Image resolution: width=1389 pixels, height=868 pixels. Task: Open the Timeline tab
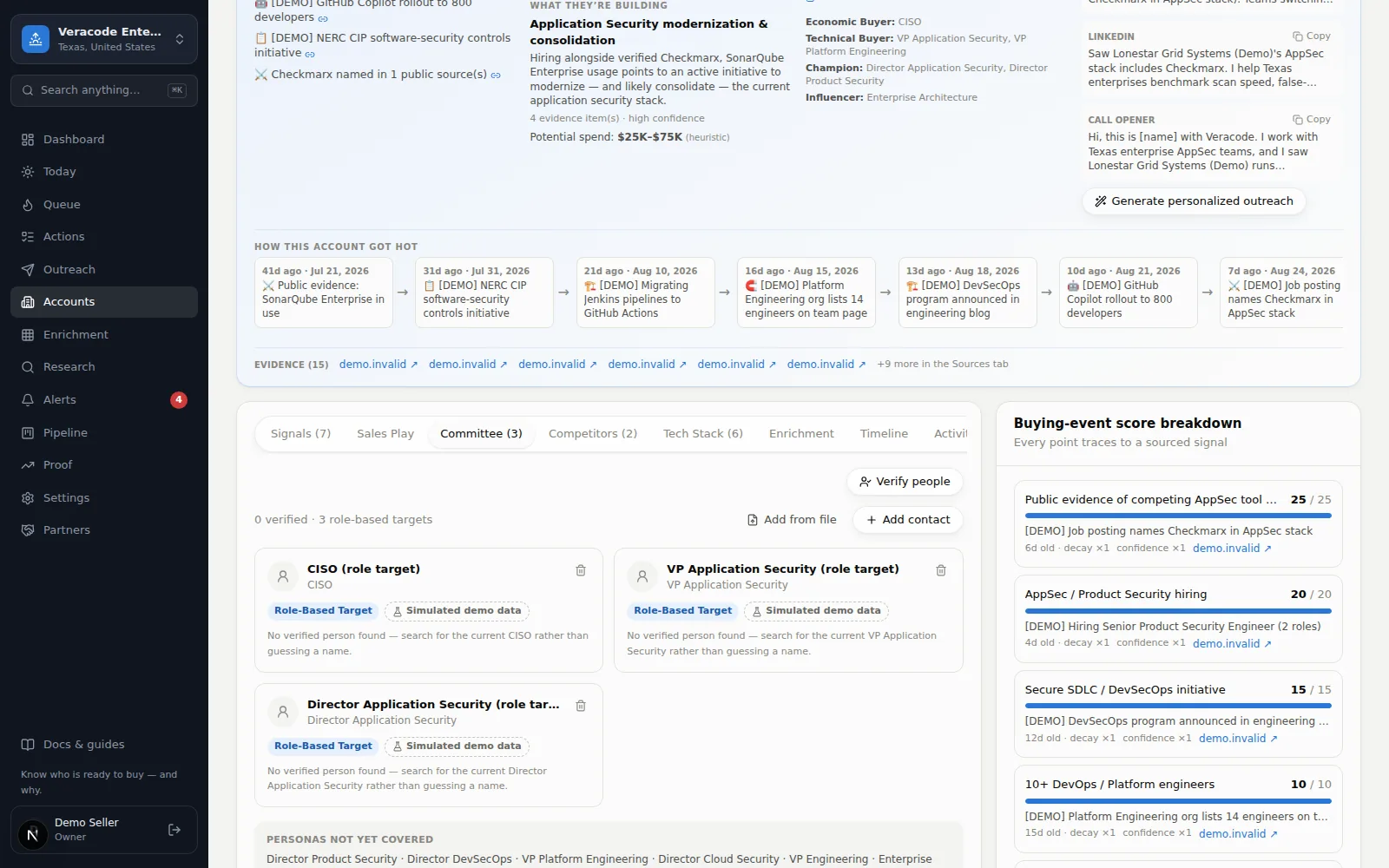(x=884, y=434)
